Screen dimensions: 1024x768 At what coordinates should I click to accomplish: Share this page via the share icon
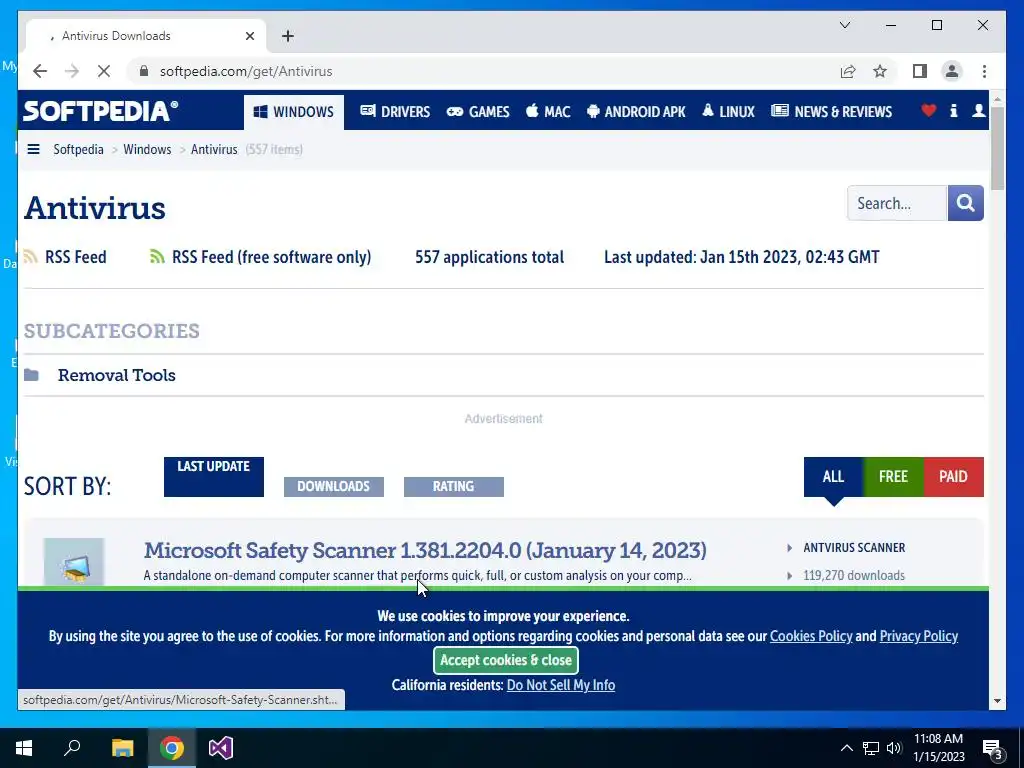[848, 71]
